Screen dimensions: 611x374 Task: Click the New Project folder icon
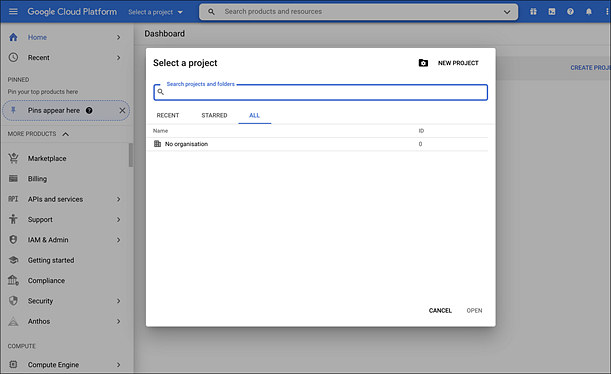(423, 63)
